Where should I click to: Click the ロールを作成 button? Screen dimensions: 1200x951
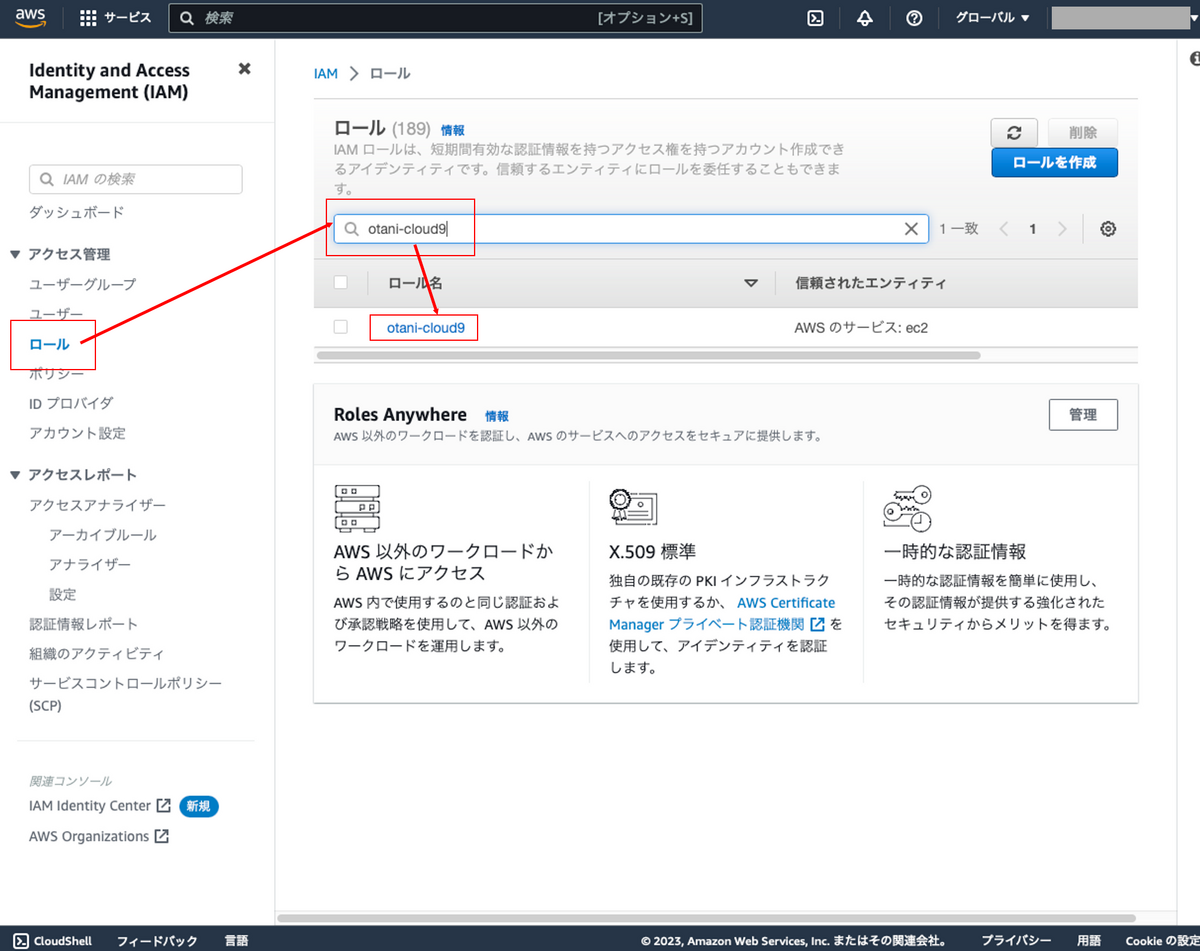point(1054,162)
